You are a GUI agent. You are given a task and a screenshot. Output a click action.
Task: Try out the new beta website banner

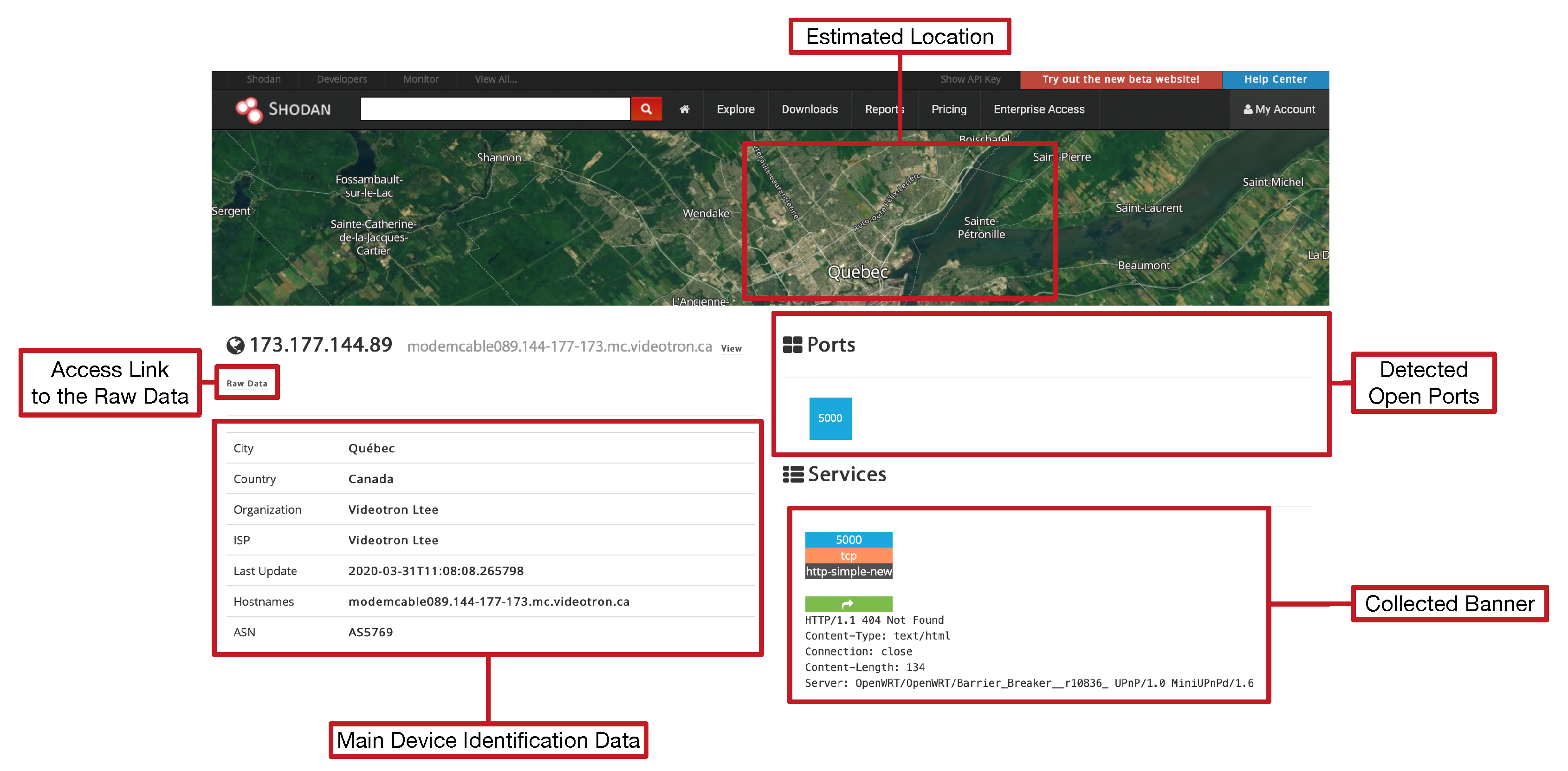click(x=1120, y=79)
